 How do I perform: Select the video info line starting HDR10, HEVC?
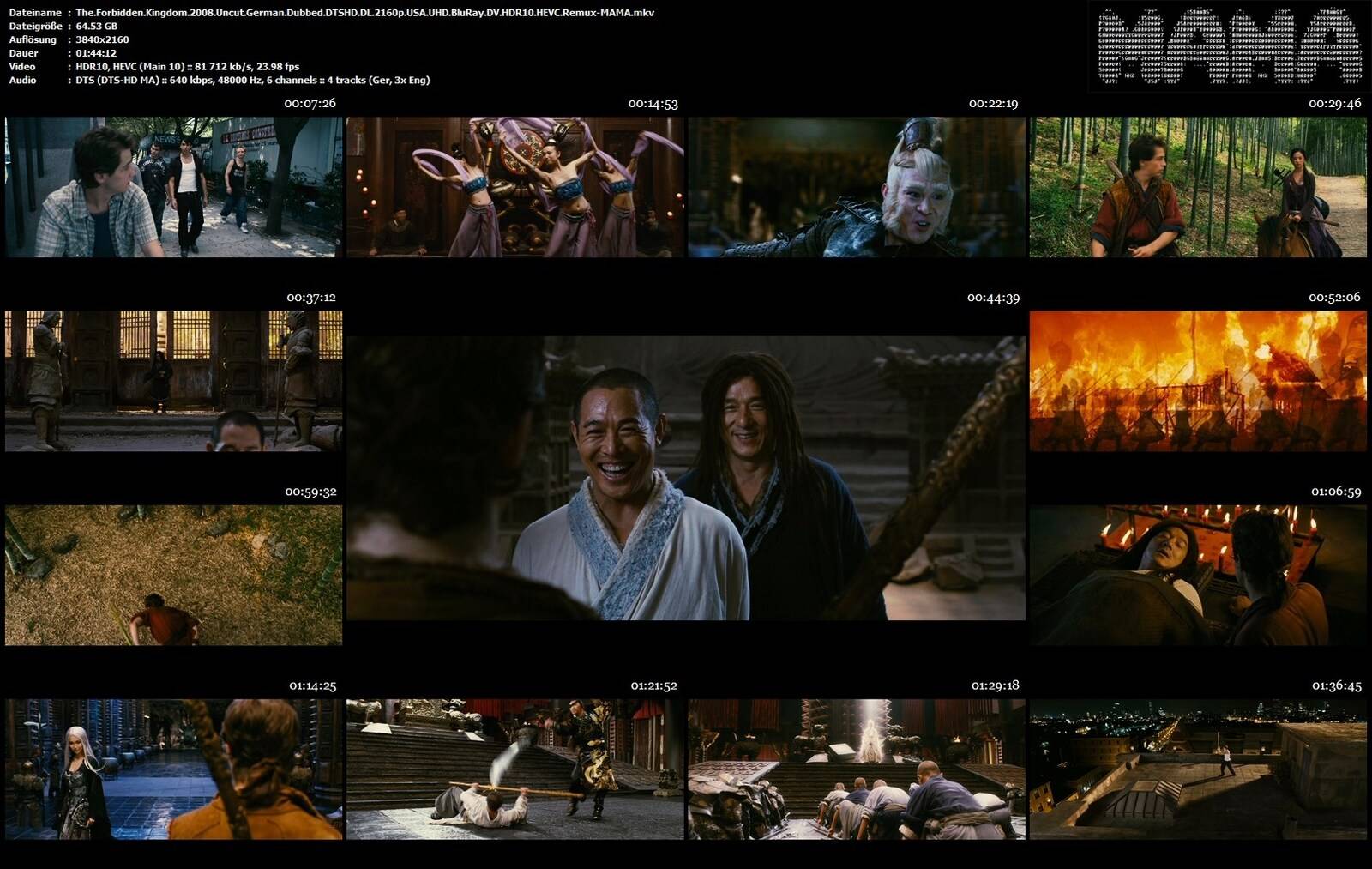click(188, 66)
